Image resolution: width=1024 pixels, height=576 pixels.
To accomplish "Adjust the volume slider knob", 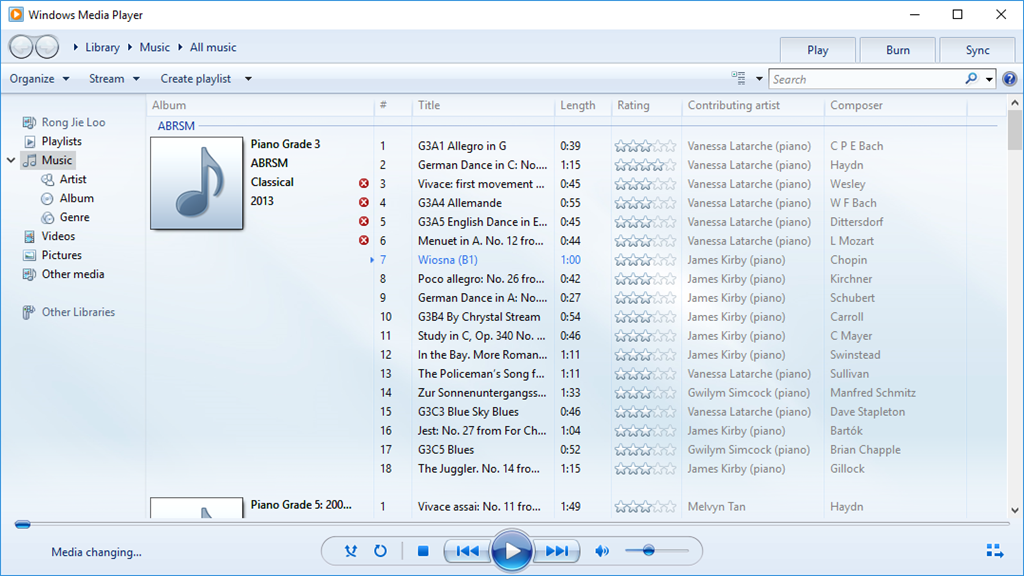I will coord(648,551).
